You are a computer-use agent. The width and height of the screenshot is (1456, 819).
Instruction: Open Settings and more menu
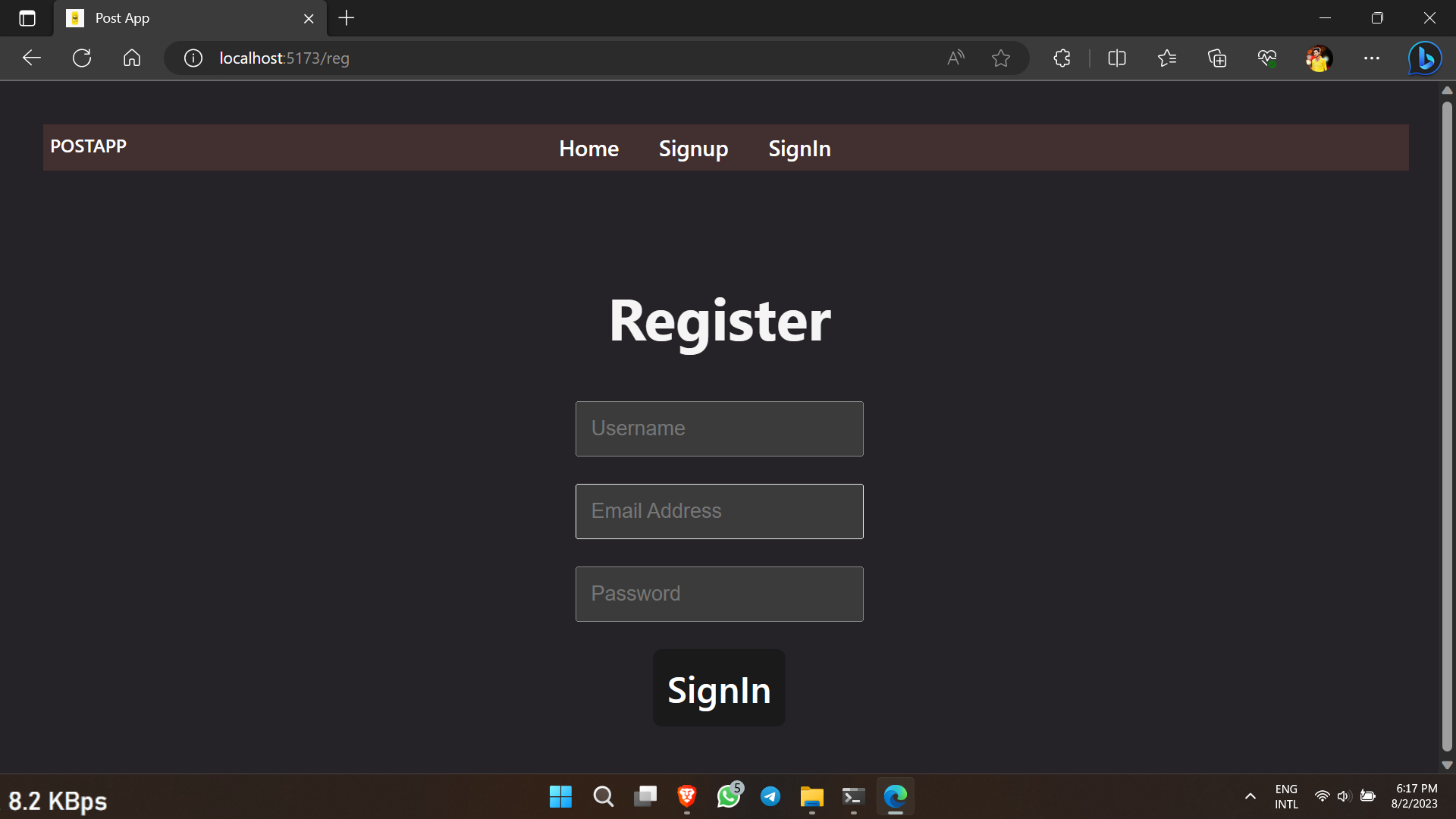click(1373, 58)
